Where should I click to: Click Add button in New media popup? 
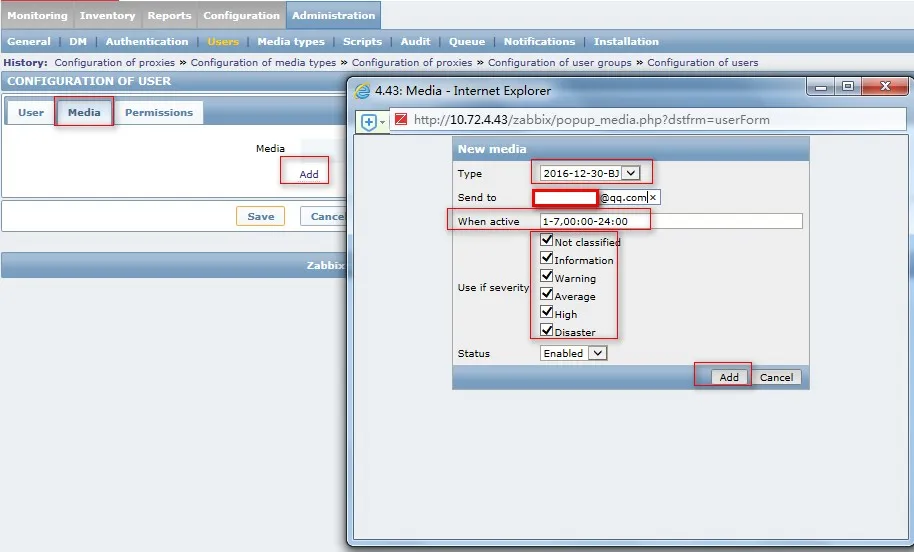coord(729,377)
